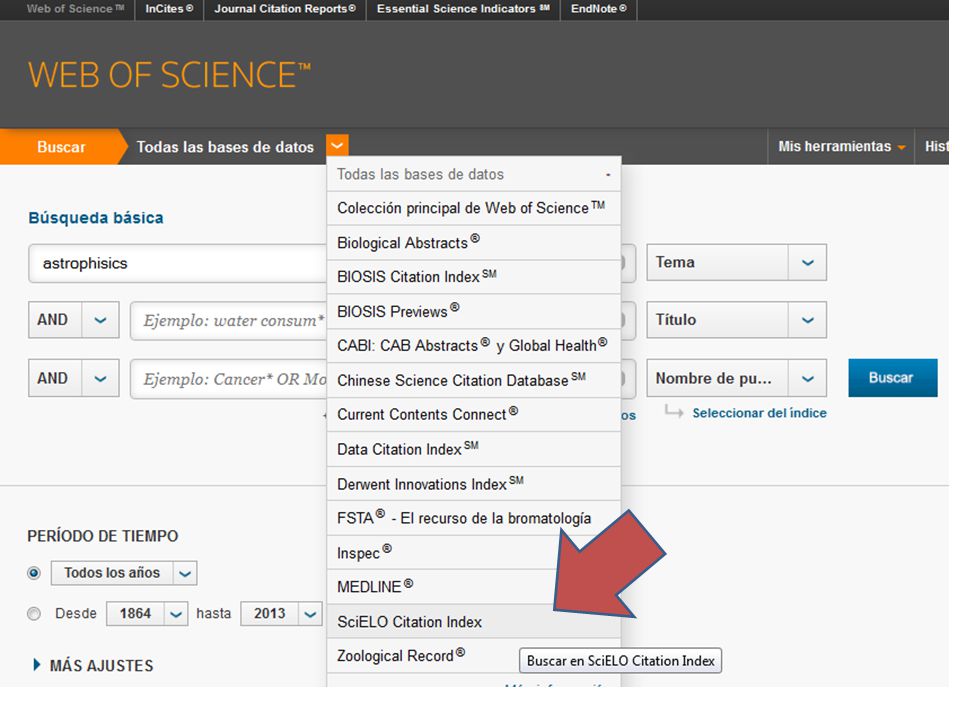Viewport: 960px width, 720px height.
Task: Choose 'MEDLINE' database
Action: [474, 587]
